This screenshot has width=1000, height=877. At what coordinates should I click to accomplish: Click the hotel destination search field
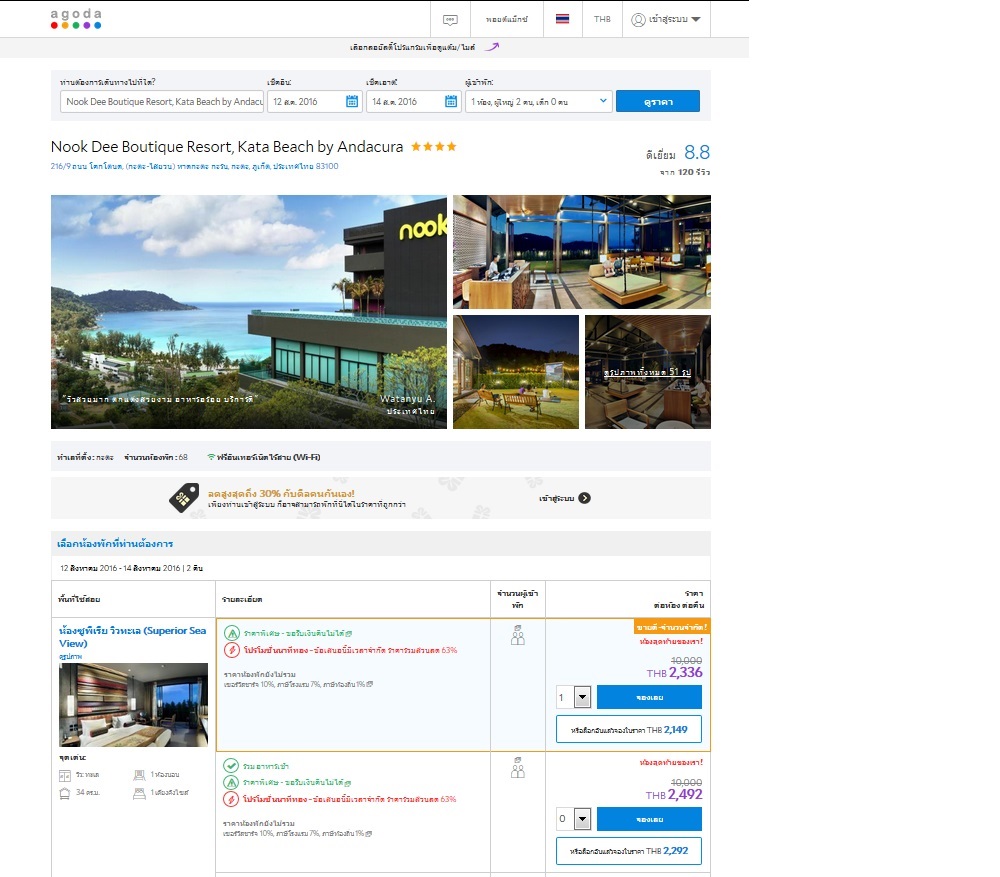click(162, 101)
